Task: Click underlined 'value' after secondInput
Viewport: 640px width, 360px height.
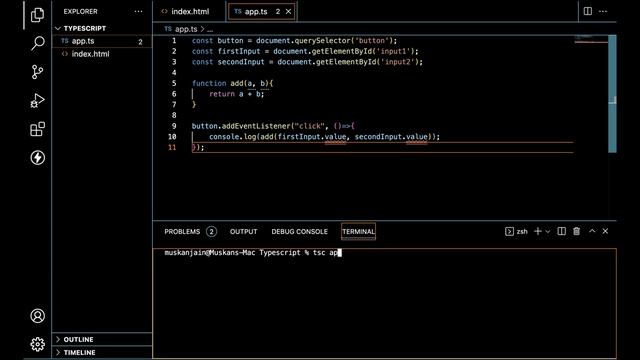Action: (417, 137)
